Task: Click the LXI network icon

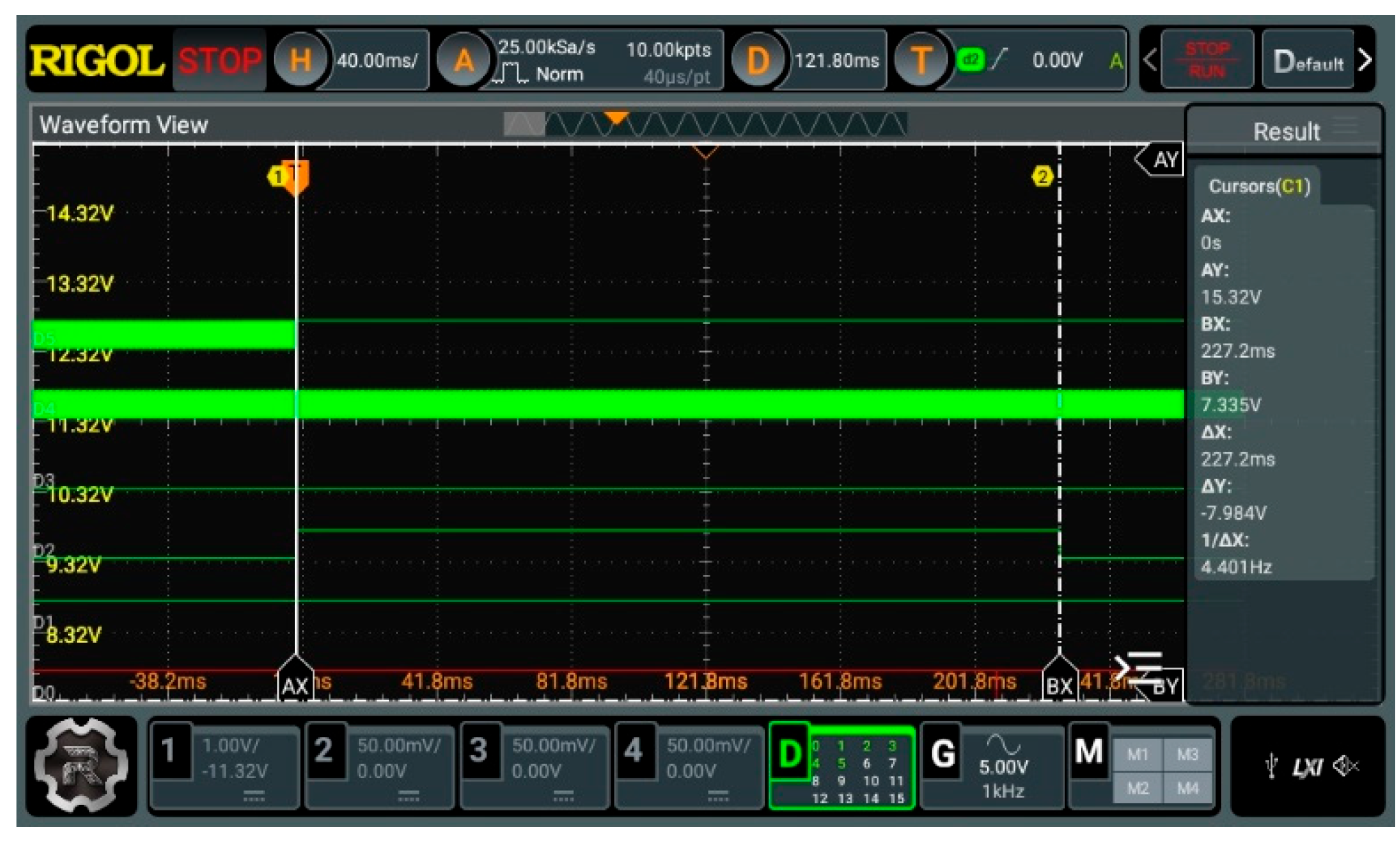Action: click(1307, 767)
